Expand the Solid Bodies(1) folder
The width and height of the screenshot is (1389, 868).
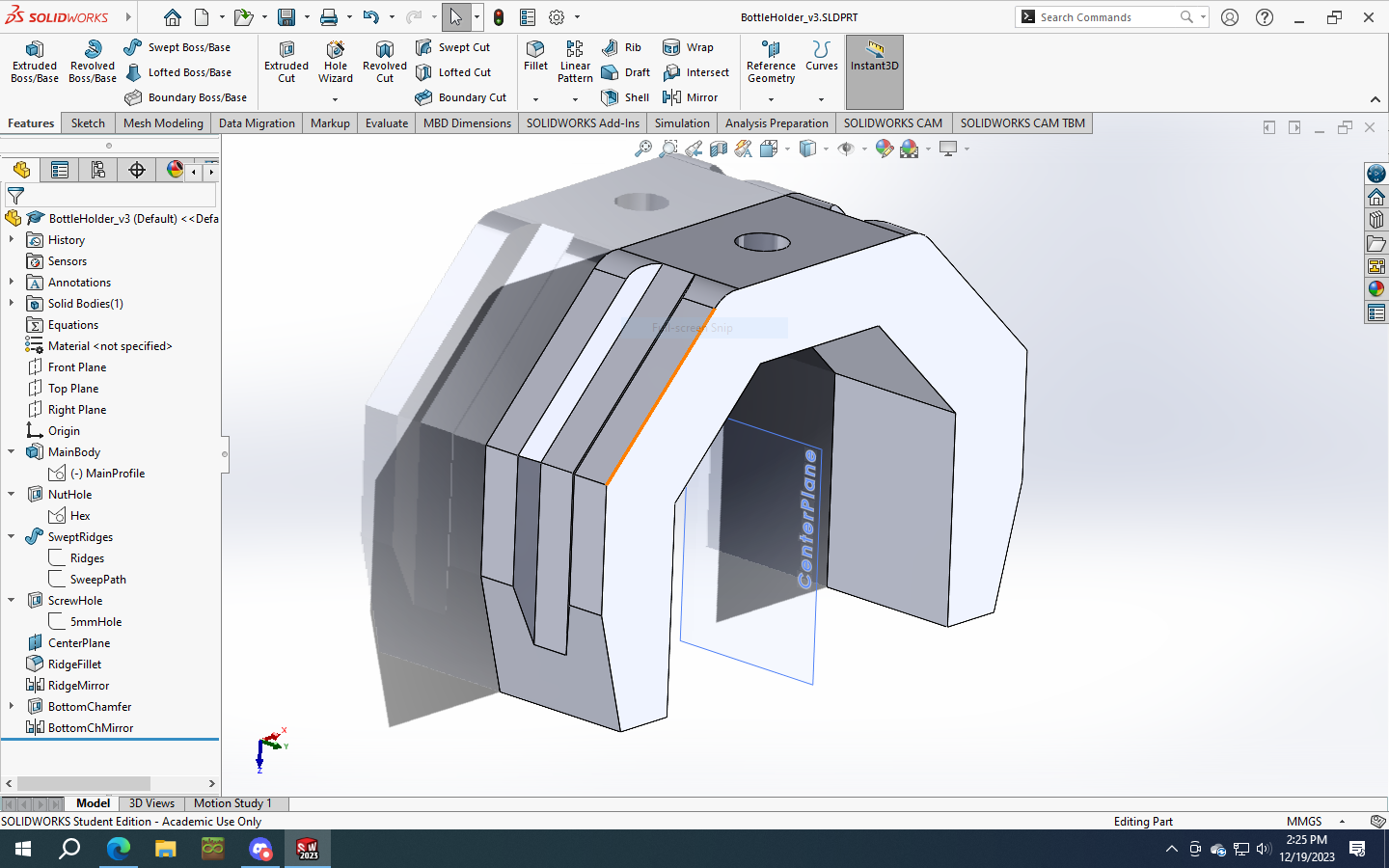click(x=12, y=304)
